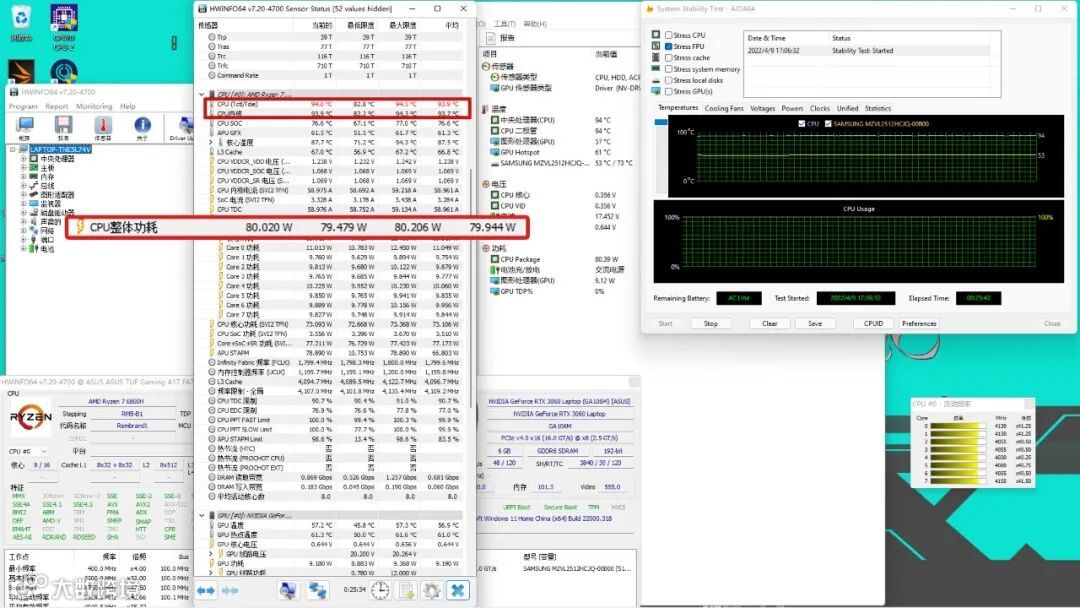Select the CPU SOC sensor row
This screenshot has height=608, width=1080.
pyautogui.click(x=333, y=123)
